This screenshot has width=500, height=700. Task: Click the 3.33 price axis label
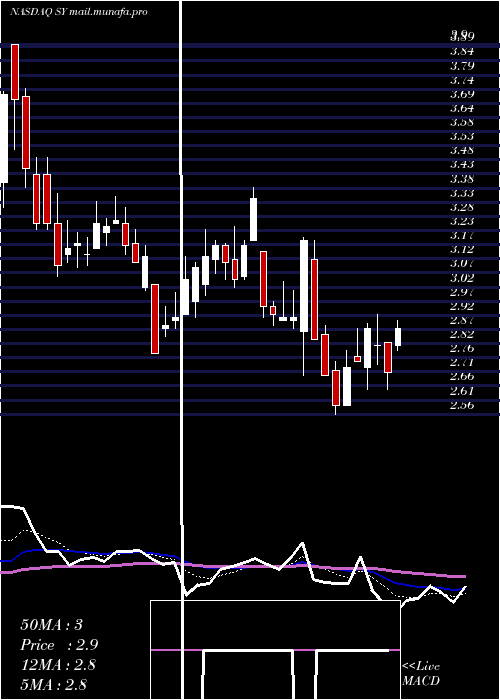(x=462, y=193)
